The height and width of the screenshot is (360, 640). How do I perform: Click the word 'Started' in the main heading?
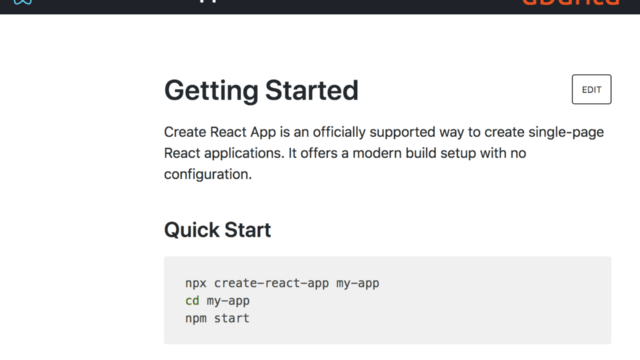[312, 90]
